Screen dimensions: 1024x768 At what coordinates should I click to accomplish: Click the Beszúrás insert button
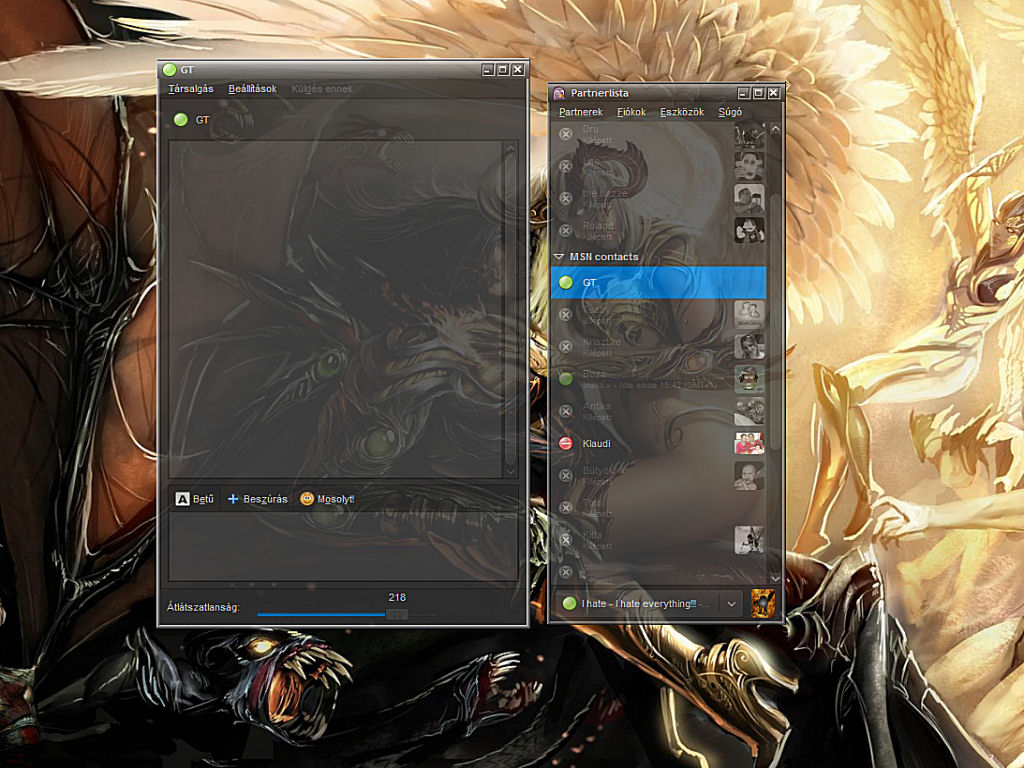[257, 499]
